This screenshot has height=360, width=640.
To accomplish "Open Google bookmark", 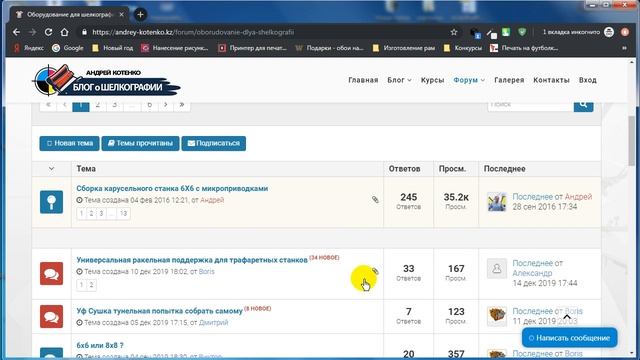I will pos(68,48).
